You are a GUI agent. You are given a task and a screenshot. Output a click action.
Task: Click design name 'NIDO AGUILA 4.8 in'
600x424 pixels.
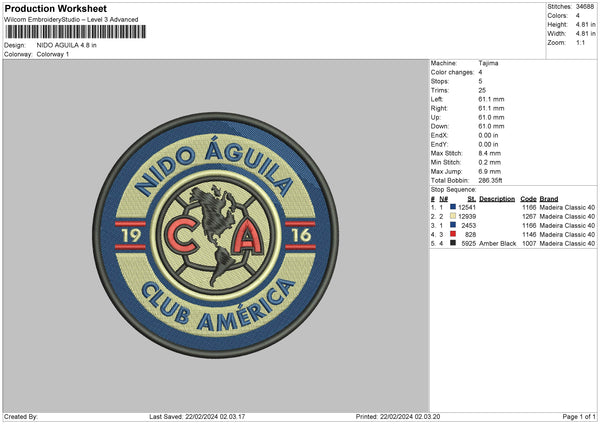coord(67,45)
